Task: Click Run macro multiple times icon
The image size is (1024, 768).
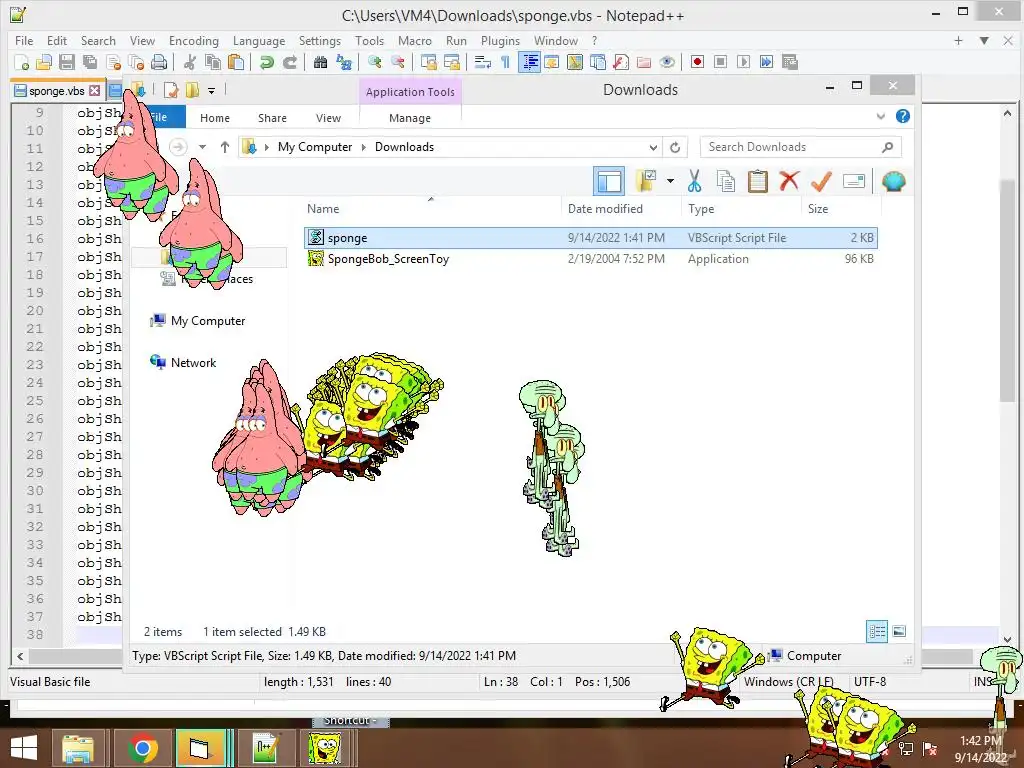Action: [766, 62]
